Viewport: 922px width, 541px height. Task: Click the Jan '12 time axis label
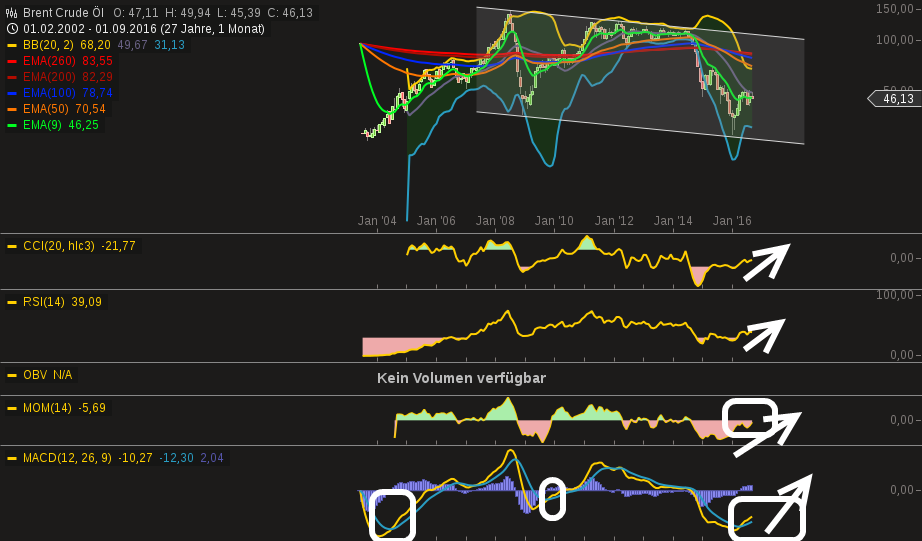click(x=614, y=221)
